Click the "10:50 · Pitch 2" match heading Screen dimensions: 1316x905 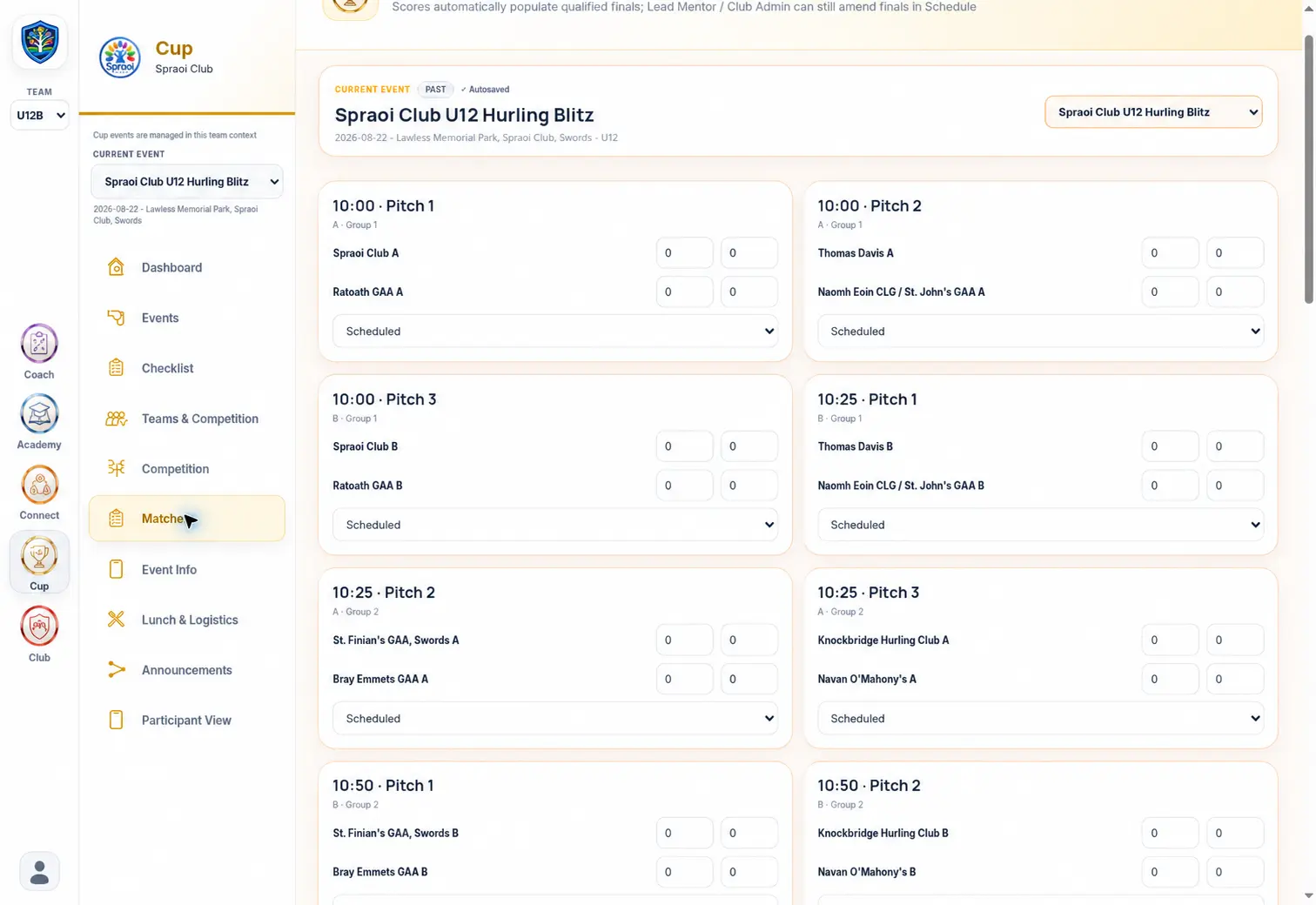(x=869, y=785)
